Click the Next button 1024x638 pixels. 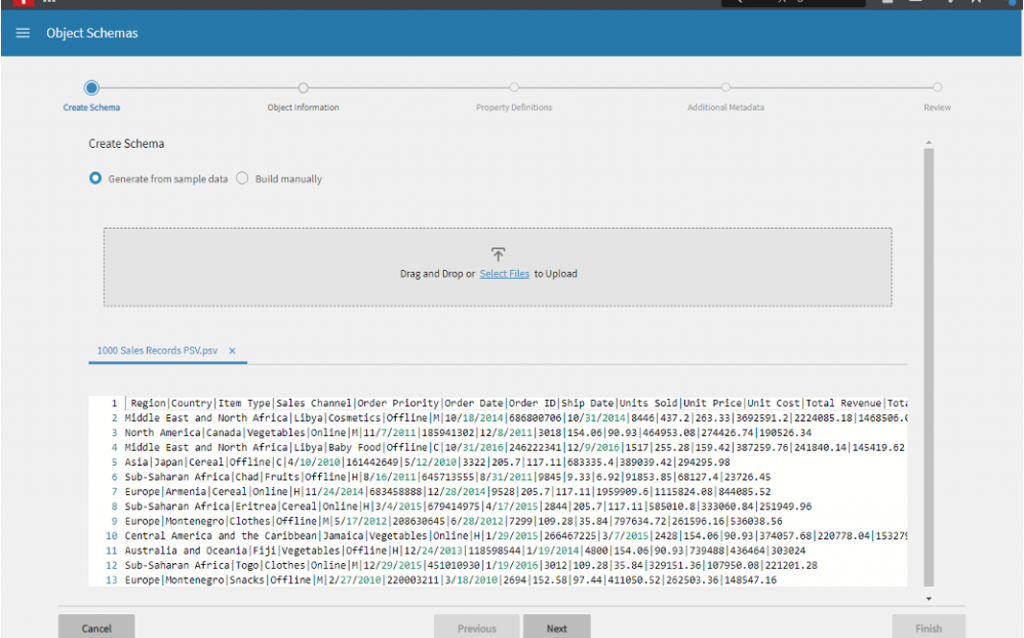coord(557,628)
